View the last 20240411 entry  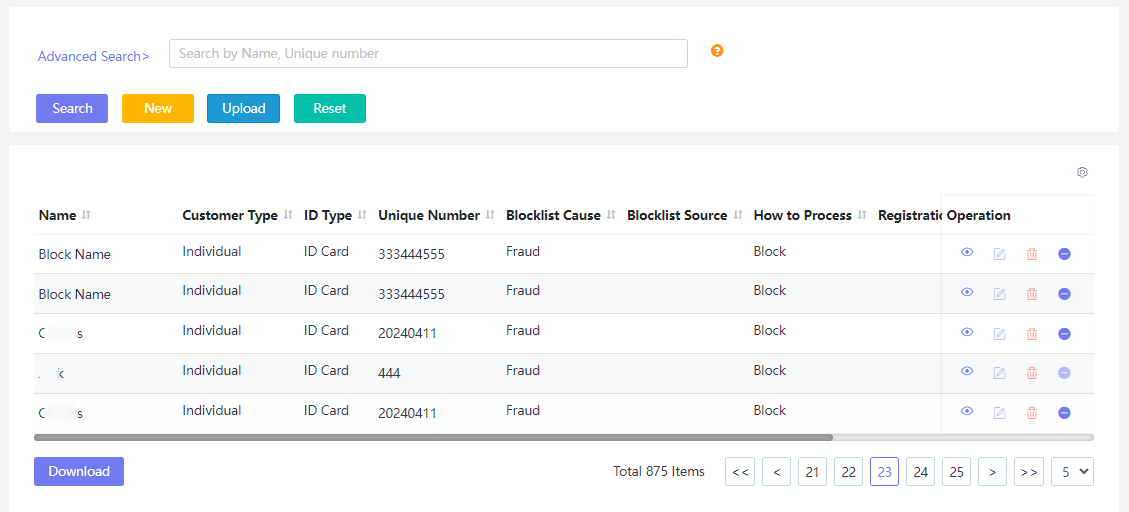[967, 411]
